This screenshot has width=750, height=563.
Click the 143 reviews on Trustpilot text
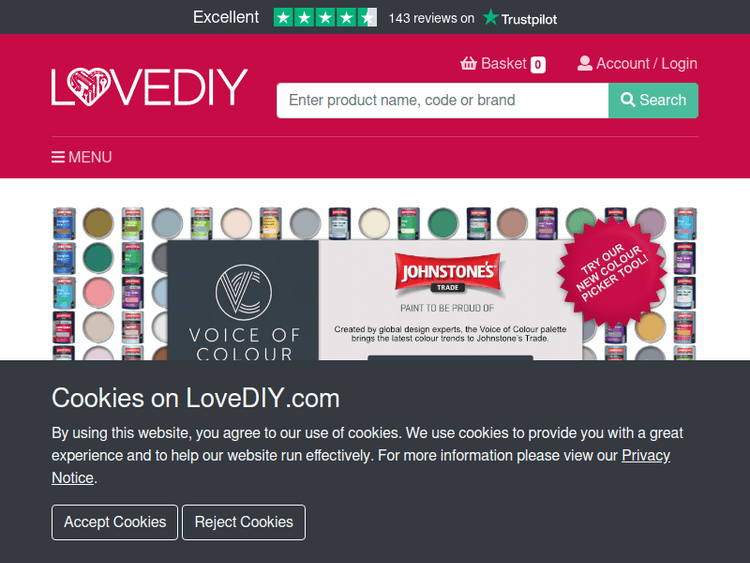tap(473, 18)
